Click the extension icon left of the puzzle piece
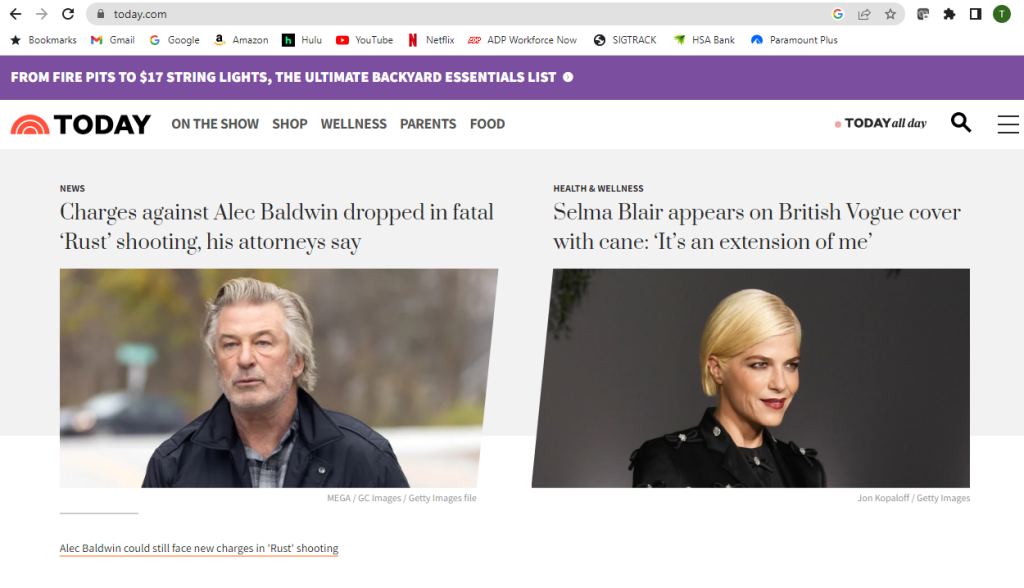This screenshot has width=1024, height=588. pos(923,14)
